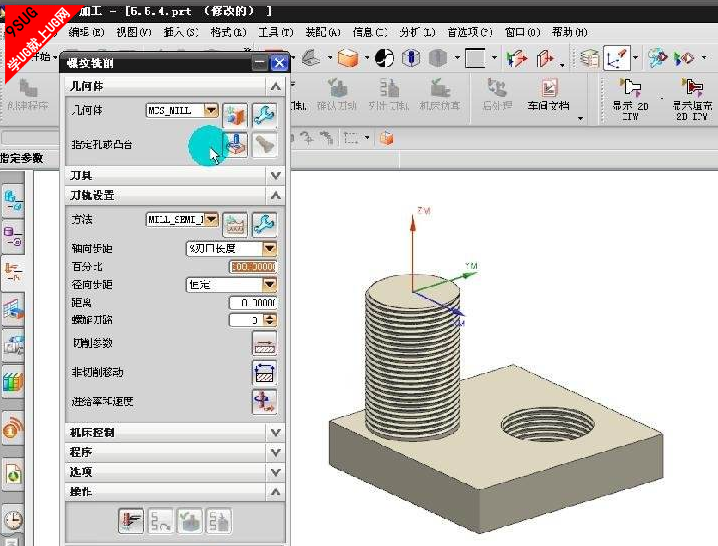Open the dropdown arrow beside the orange cube

(367, 58)
